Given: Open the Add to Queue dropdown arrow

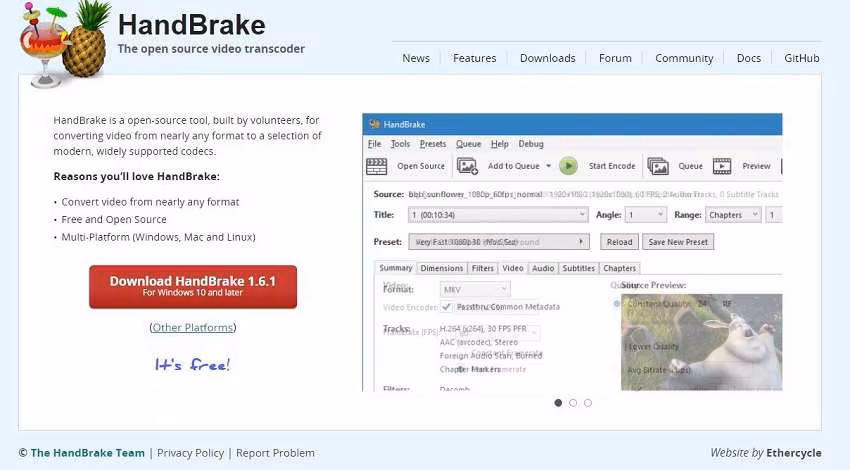Looking at the screenshot, I should [548, 166].
